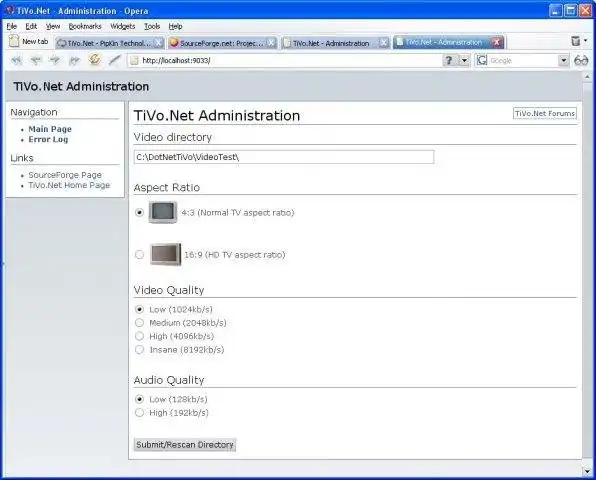Viewport: 596px width, 480px height.
Task: Go back with the Back arrow
Action: 36,60
